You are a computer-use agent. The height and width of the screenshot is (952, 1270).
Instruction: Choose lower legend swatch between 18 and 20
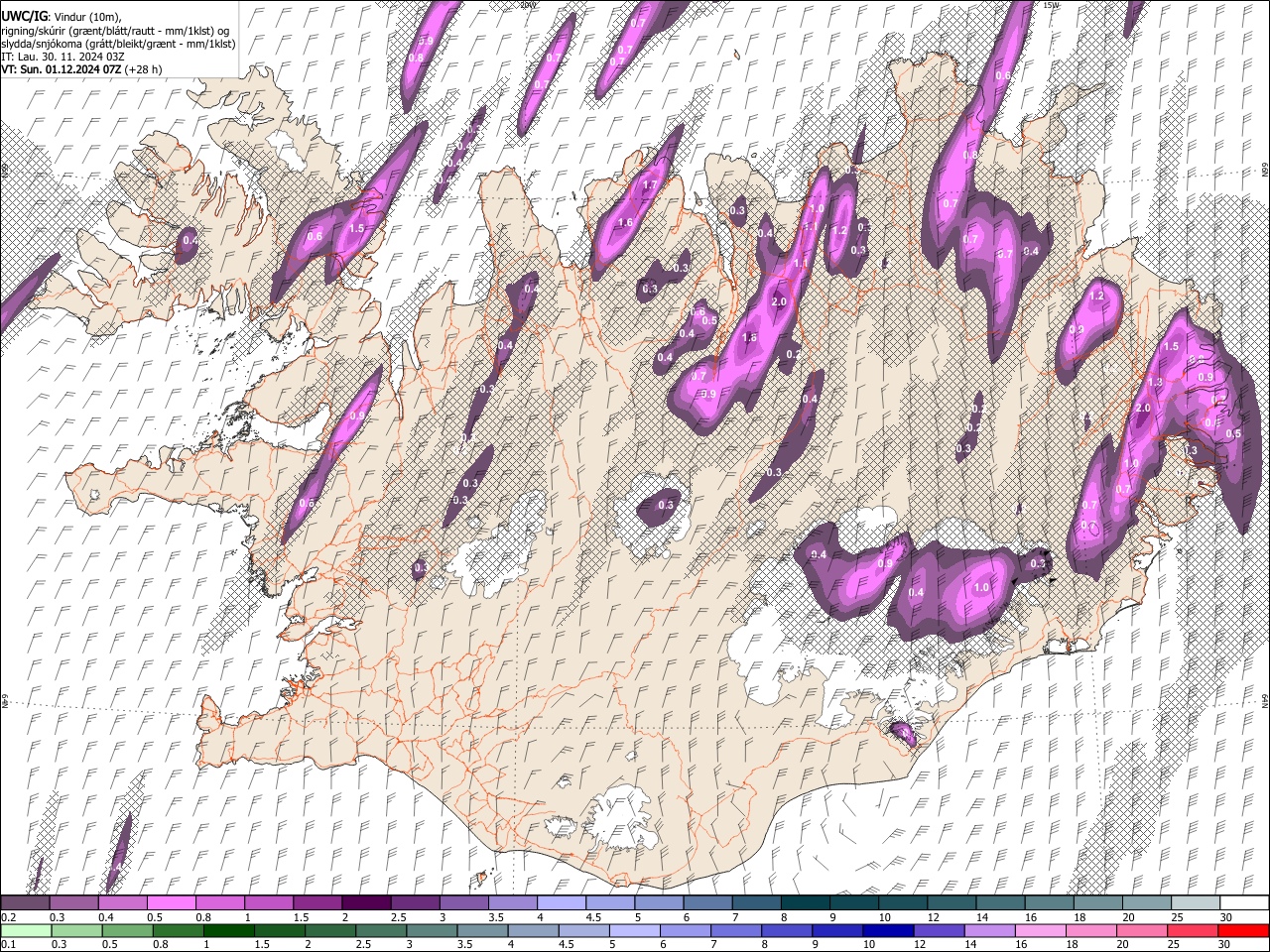[x=1089, y=931]
